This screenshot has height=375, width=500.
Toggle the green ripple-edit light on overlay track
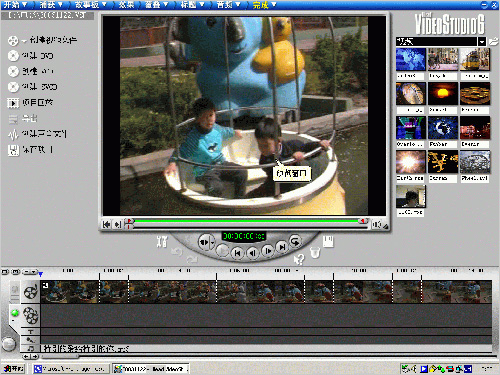coord(15,313)
